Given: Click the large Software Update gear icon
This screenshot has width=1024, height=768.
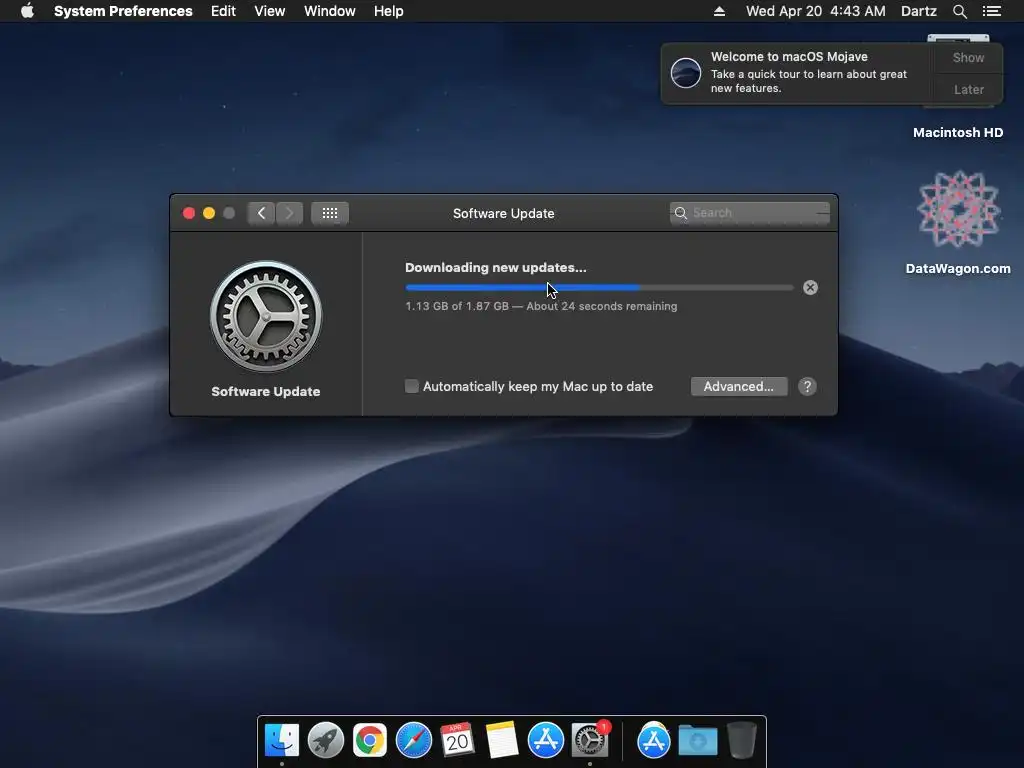Looking at the screenshot, I should point(266,317).
